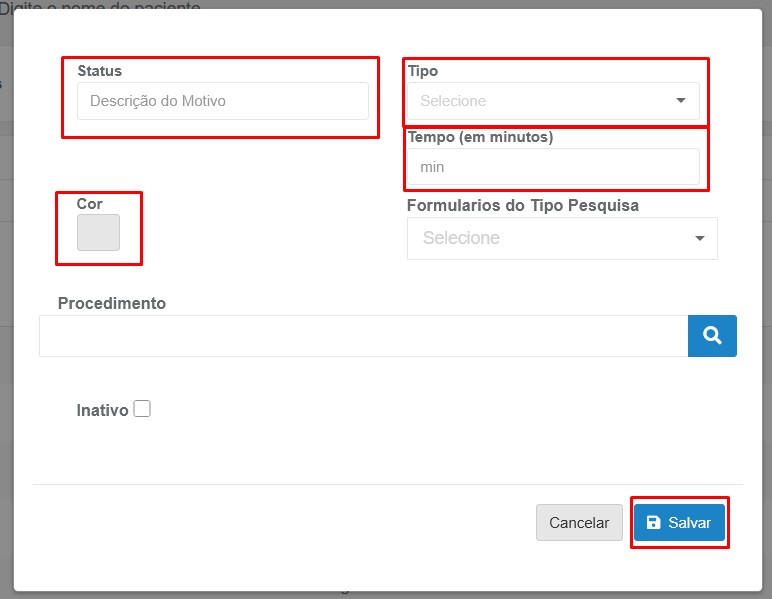
Task: Click into the Tempo minutes field
Action: (x=553, y=167)
